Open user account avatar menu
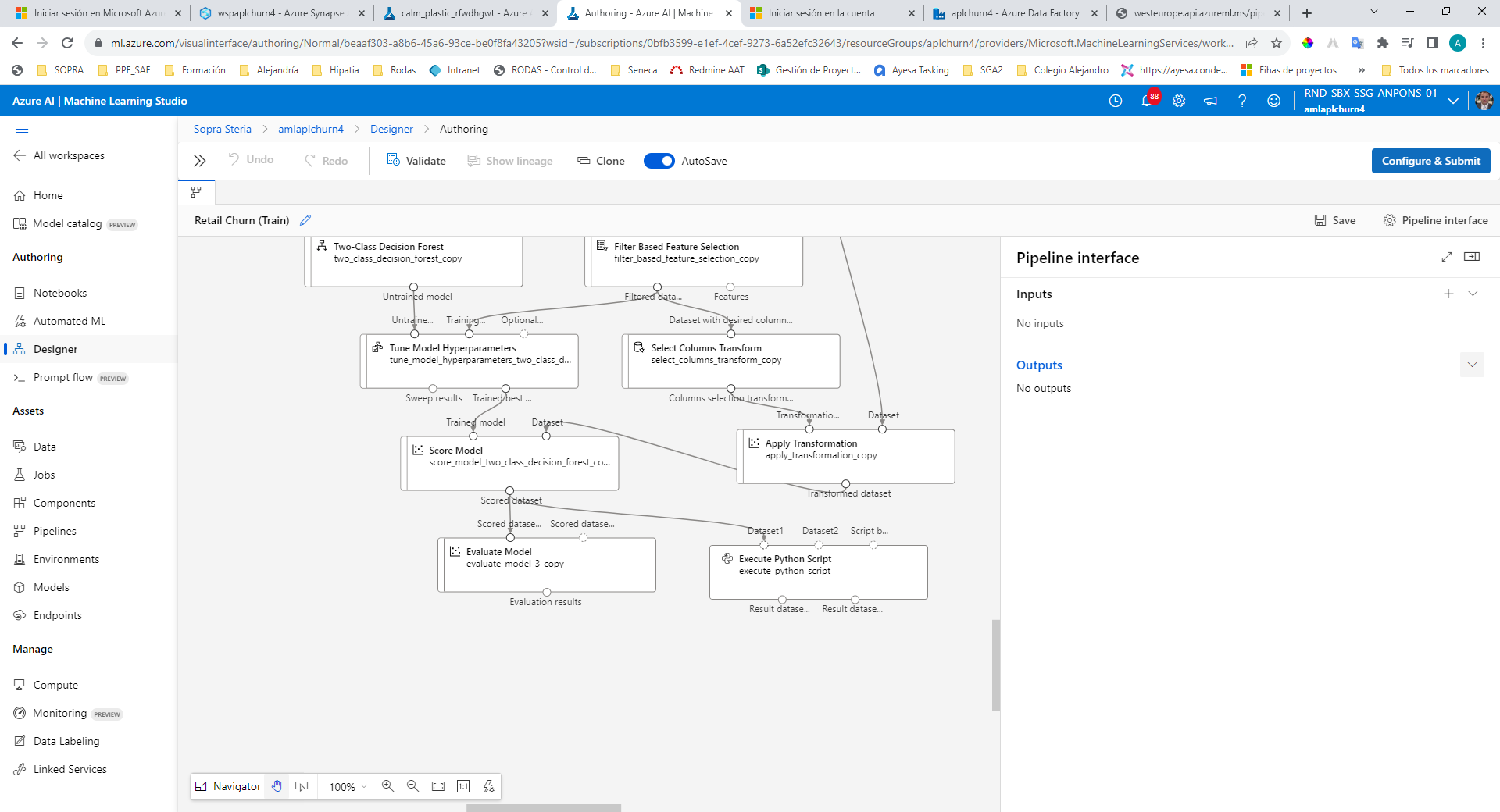 (x=1484, y=101)
